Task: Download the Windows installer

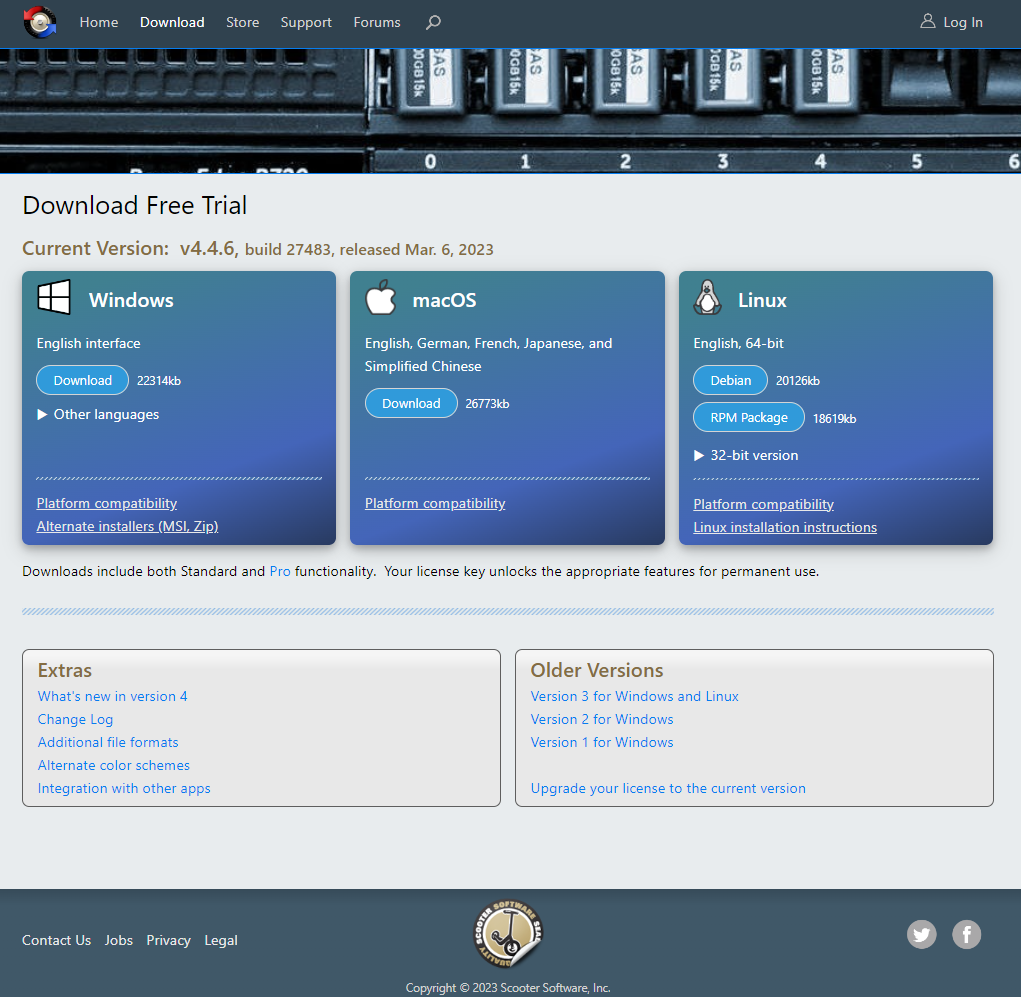Action: (83, 380)
